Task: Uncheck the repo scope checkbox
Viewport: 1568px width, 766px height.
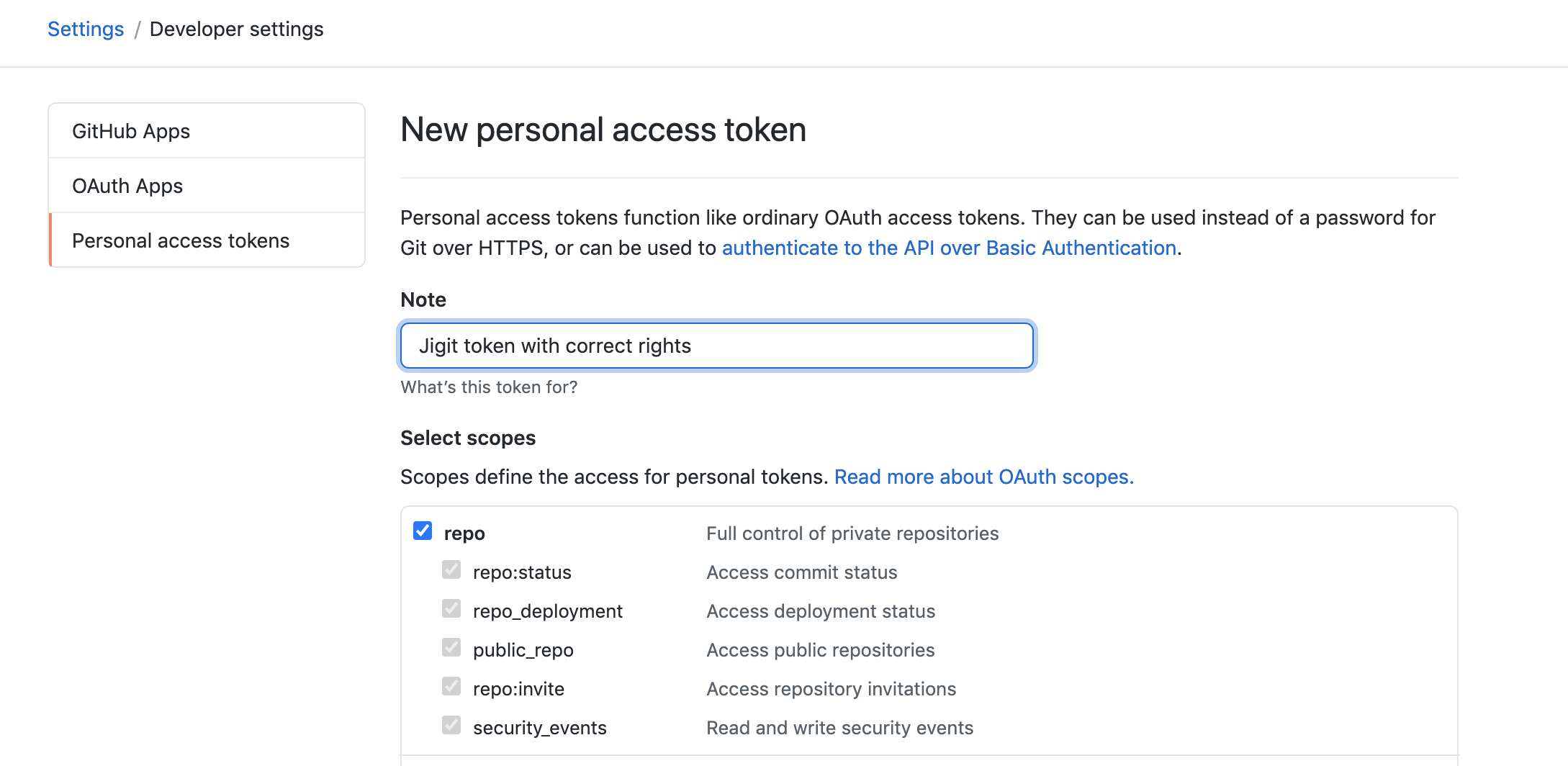Action: [x=423, y=531]
